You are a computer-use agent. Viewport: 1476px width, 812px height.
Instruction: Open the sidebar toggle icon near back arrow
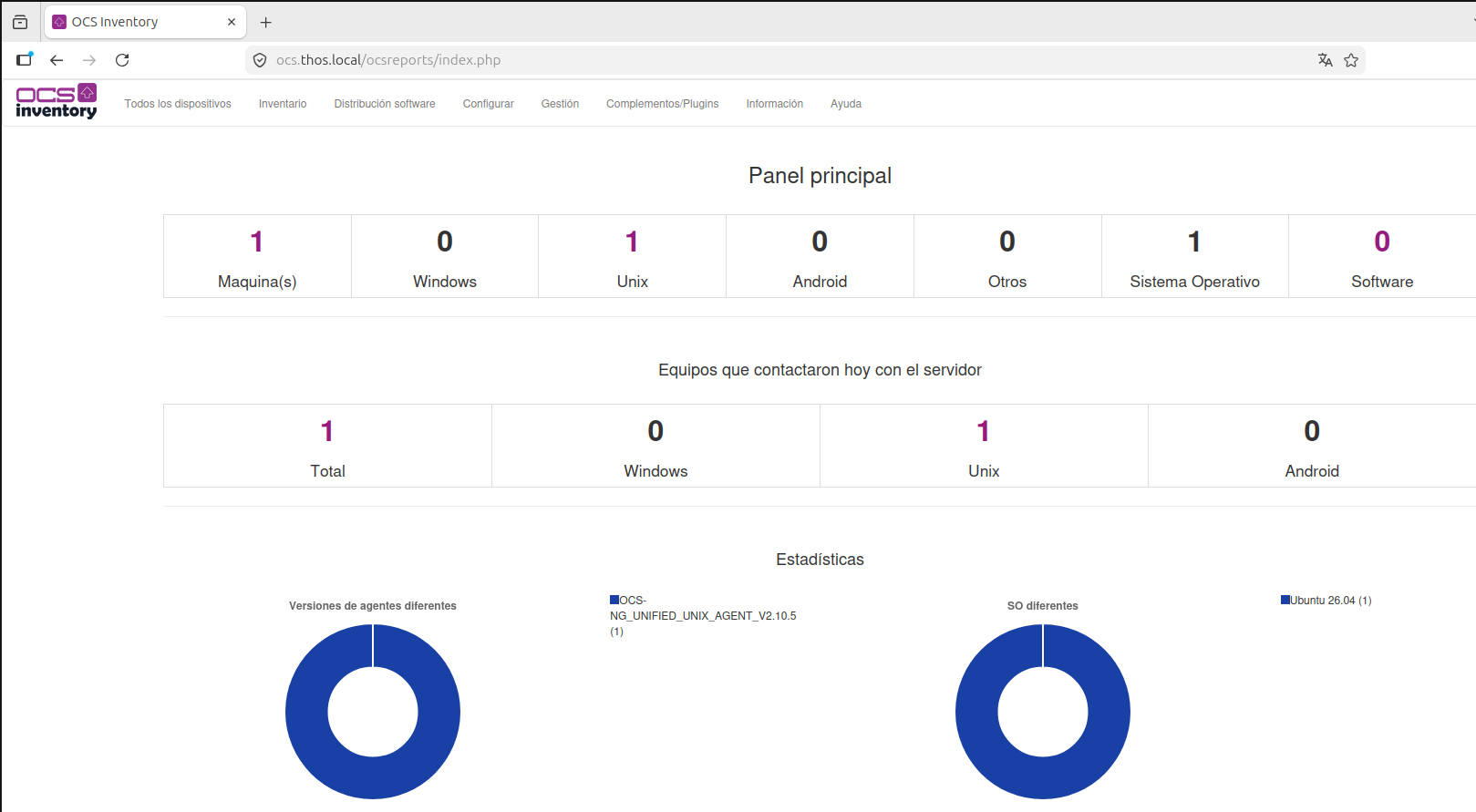click(25, 60)
